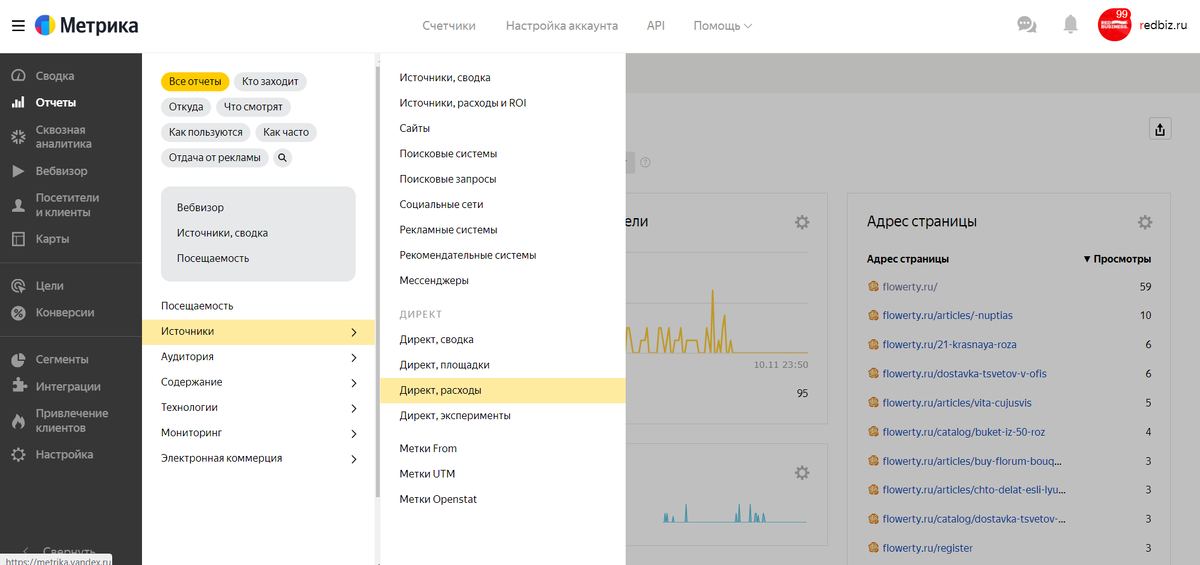Open Вебвизор from the left sidebar
The image size is (1200, 565).
61,171
